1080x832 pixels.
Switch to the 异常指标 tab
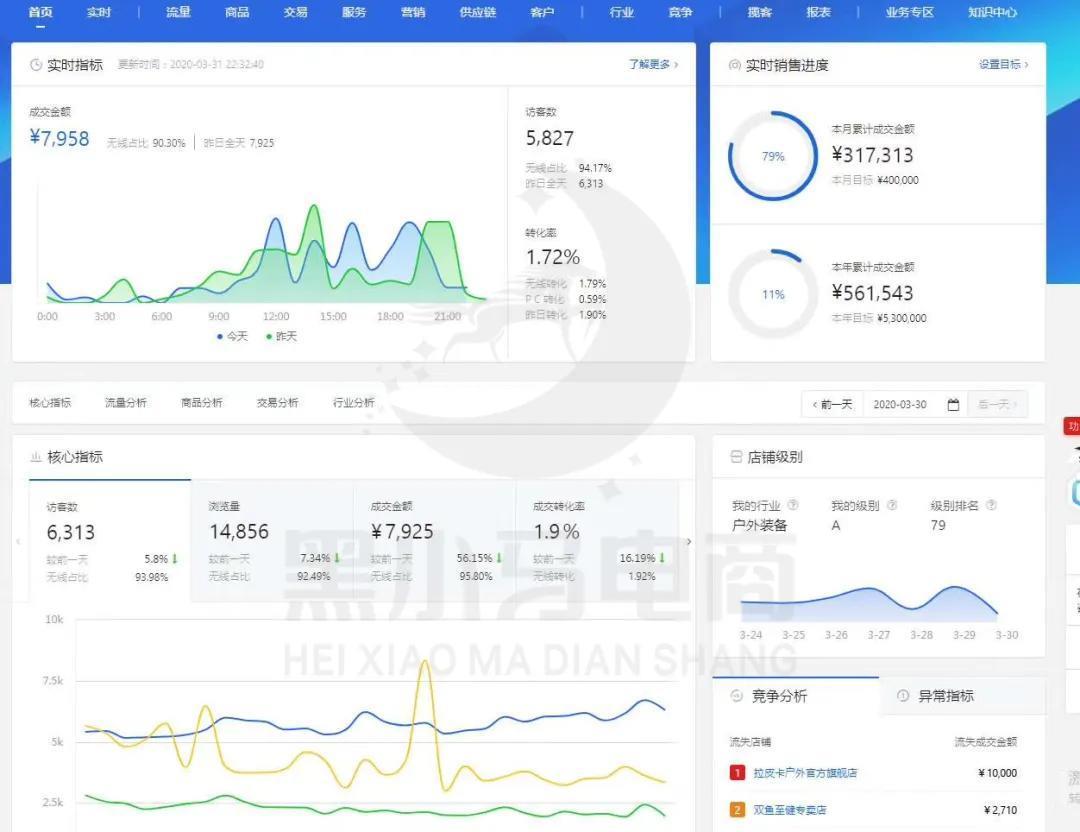[x=945, y=696]
